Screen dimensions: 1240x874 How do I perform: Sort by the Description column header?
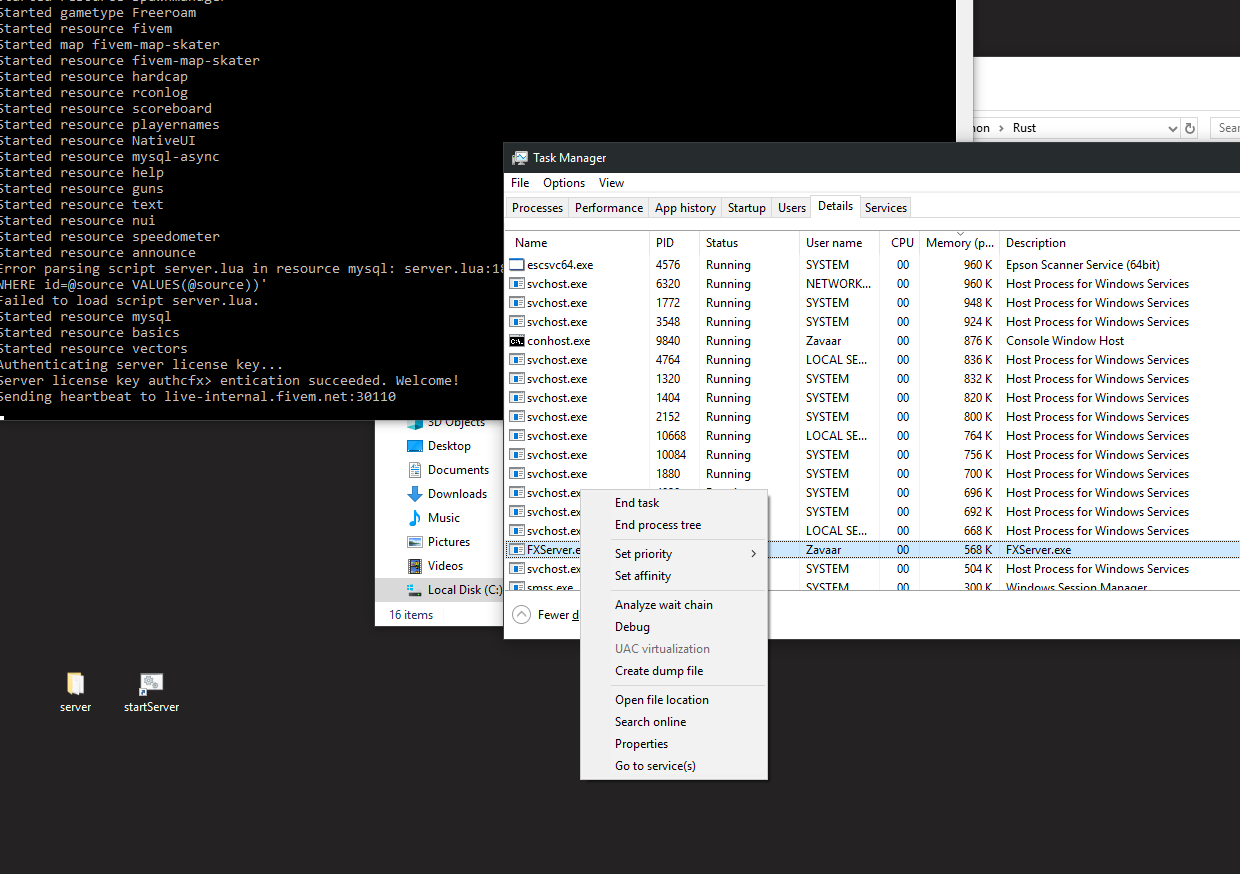[1119, 243]
